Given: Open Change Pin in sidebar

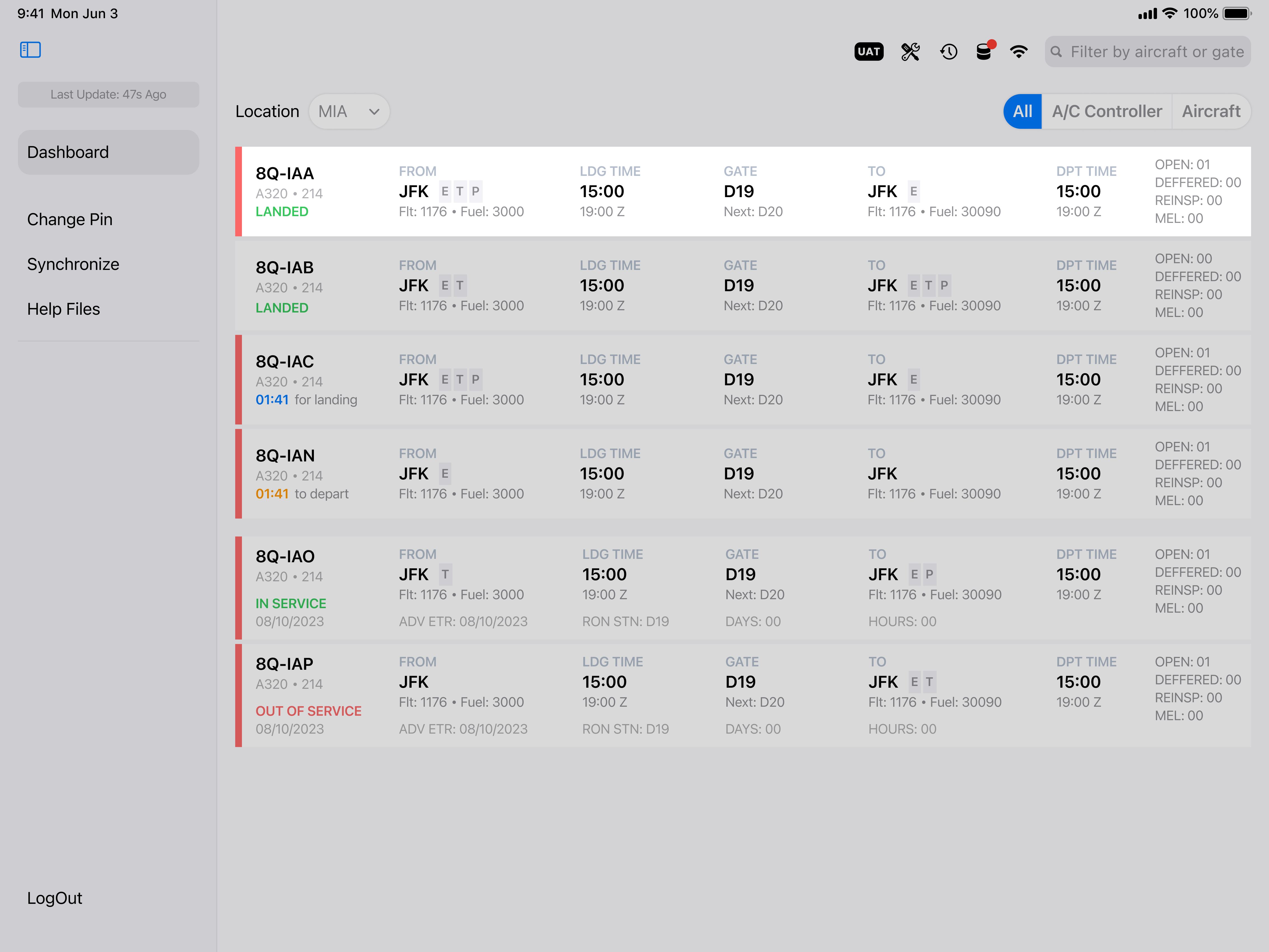Looking at the screenshot, I should coord(70,219).
